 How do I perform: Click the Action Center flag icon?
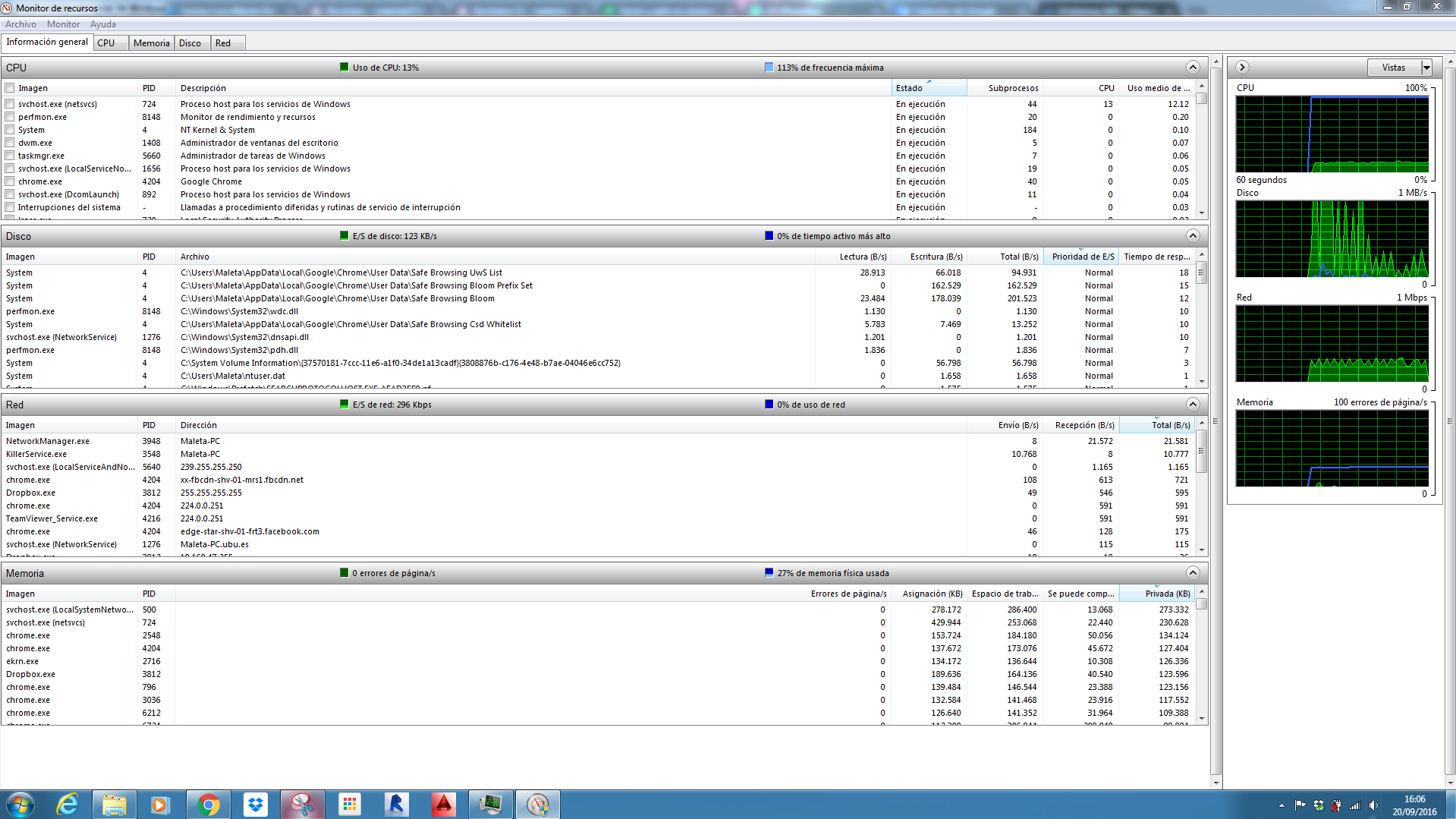tap(1300, 805)
